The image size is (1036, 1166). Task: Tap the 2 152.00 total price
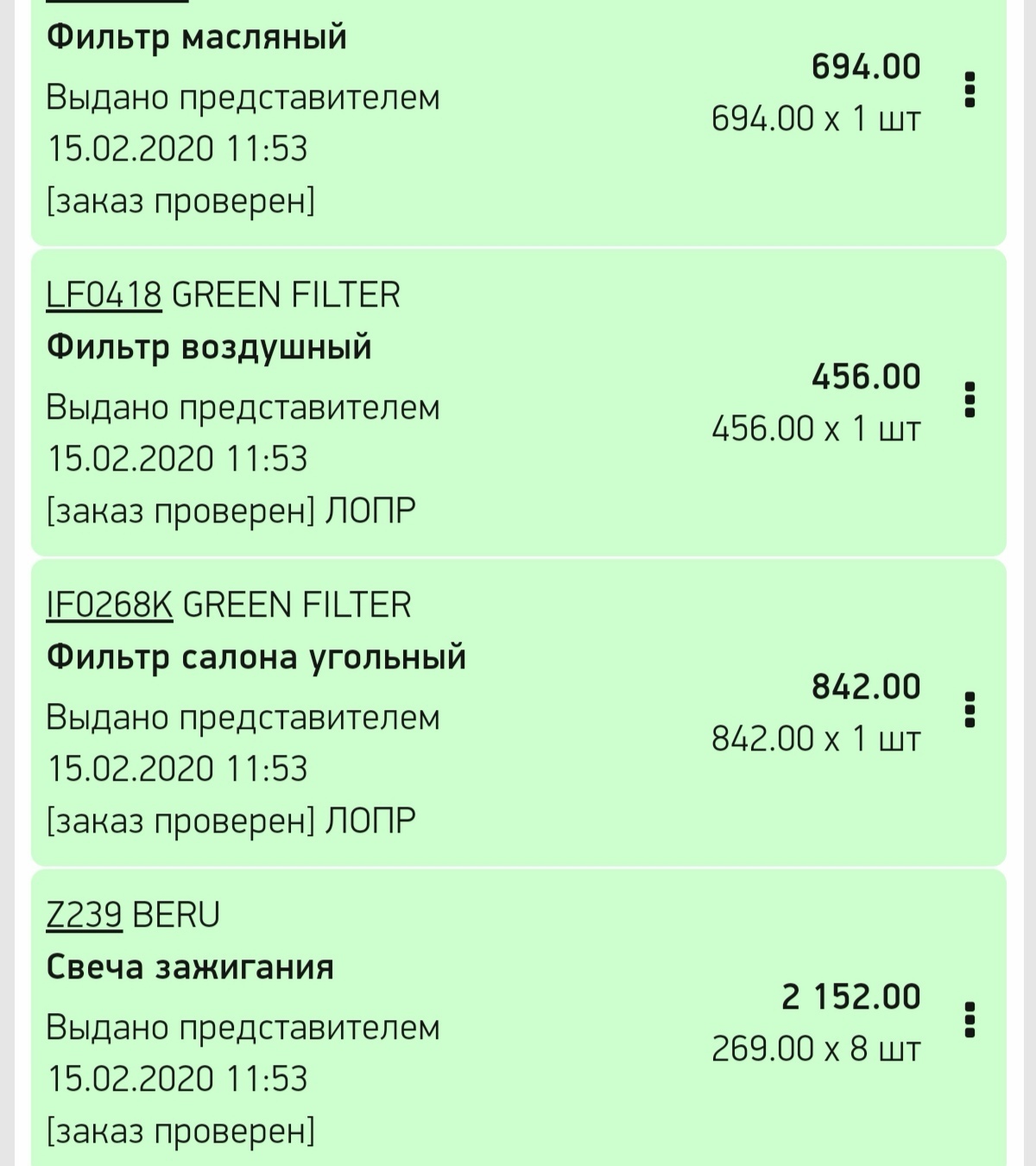pyautogui.click(x=851, y=997)
